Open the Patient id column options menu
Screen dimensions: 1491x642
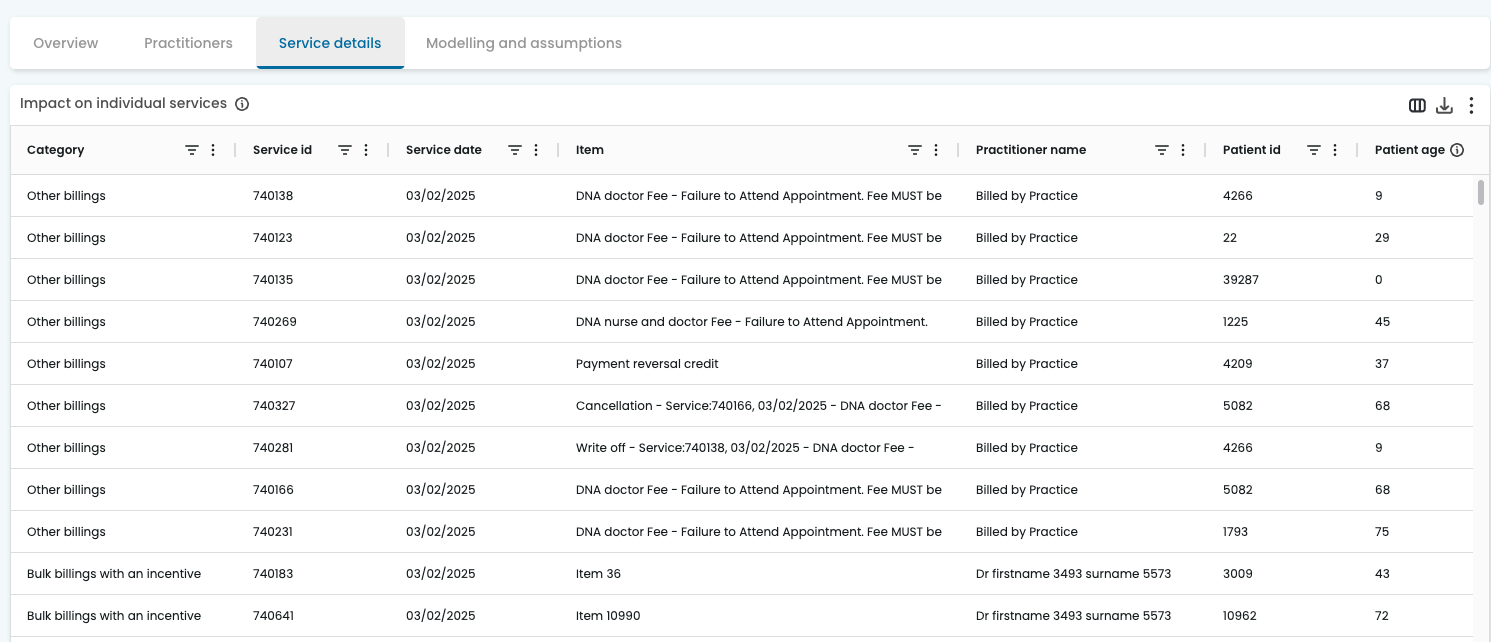(1336, 149)
